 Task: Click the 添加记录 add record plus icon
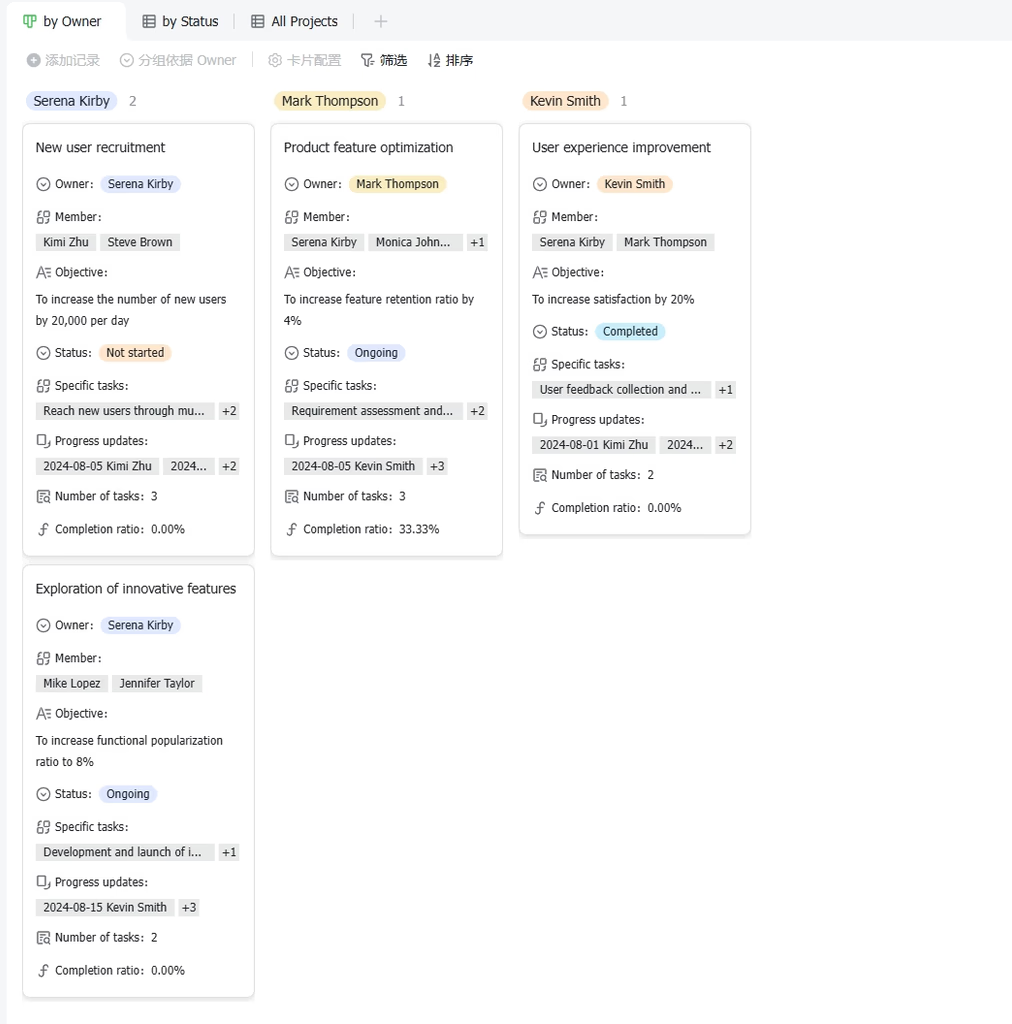[x=33, y=60]
